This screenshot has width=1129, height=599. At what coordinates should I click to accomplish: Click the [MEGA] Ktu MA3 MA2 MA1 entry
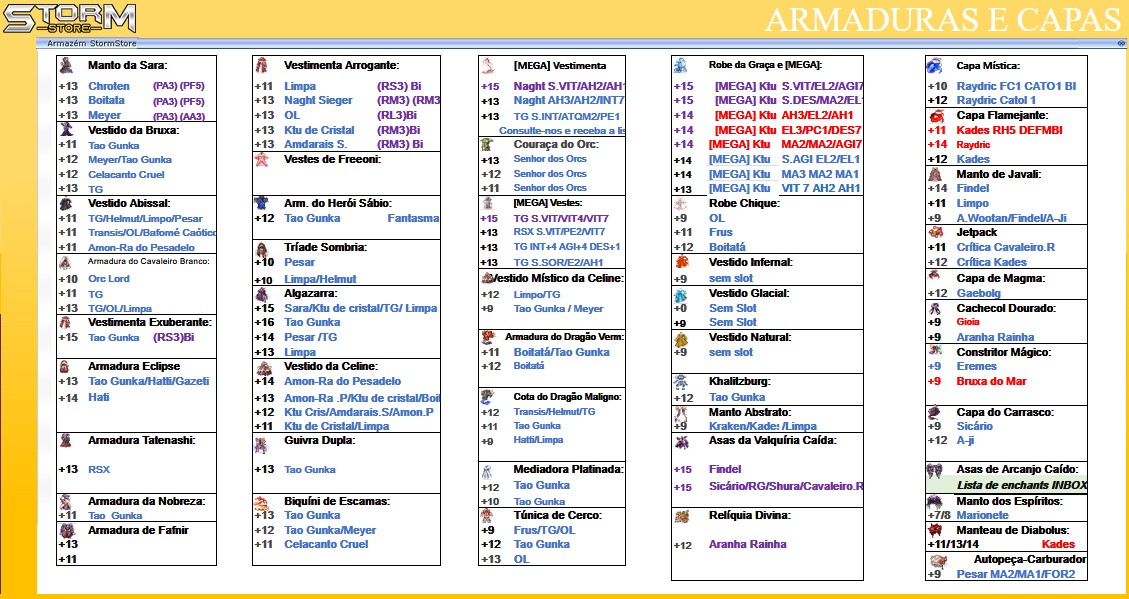[783, 174]
